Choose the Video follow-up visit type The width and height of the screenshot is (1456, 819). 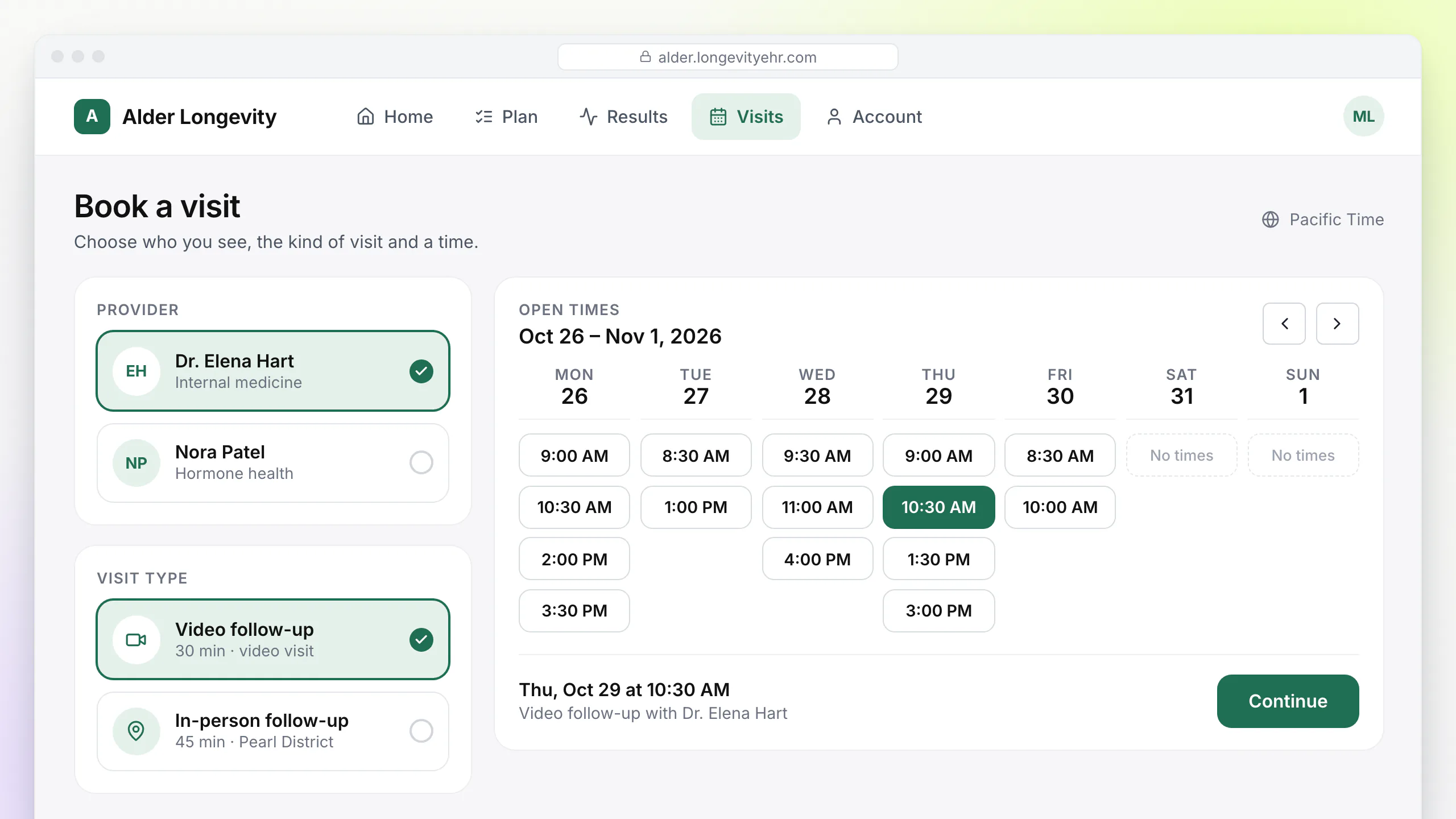273,640
